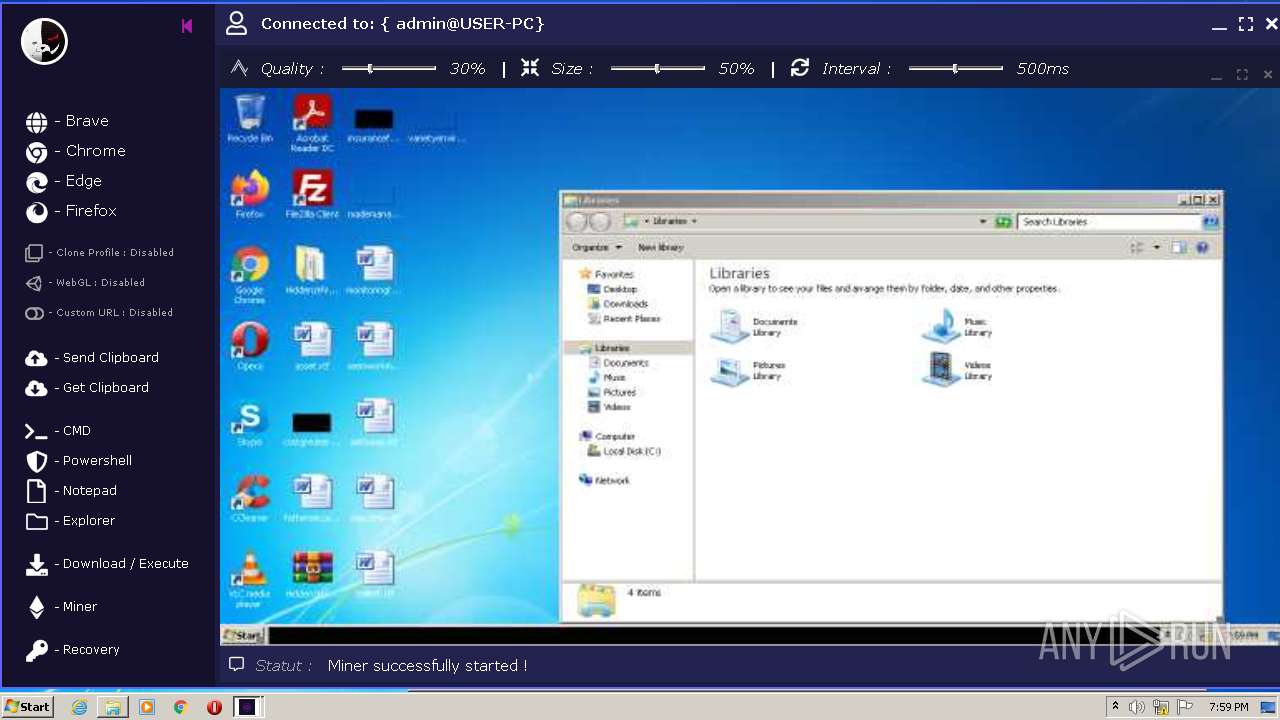Click the user icon beside Connected to
Image resolution: width=1280 pixels, height=720 pixels.
pos(236,23)
